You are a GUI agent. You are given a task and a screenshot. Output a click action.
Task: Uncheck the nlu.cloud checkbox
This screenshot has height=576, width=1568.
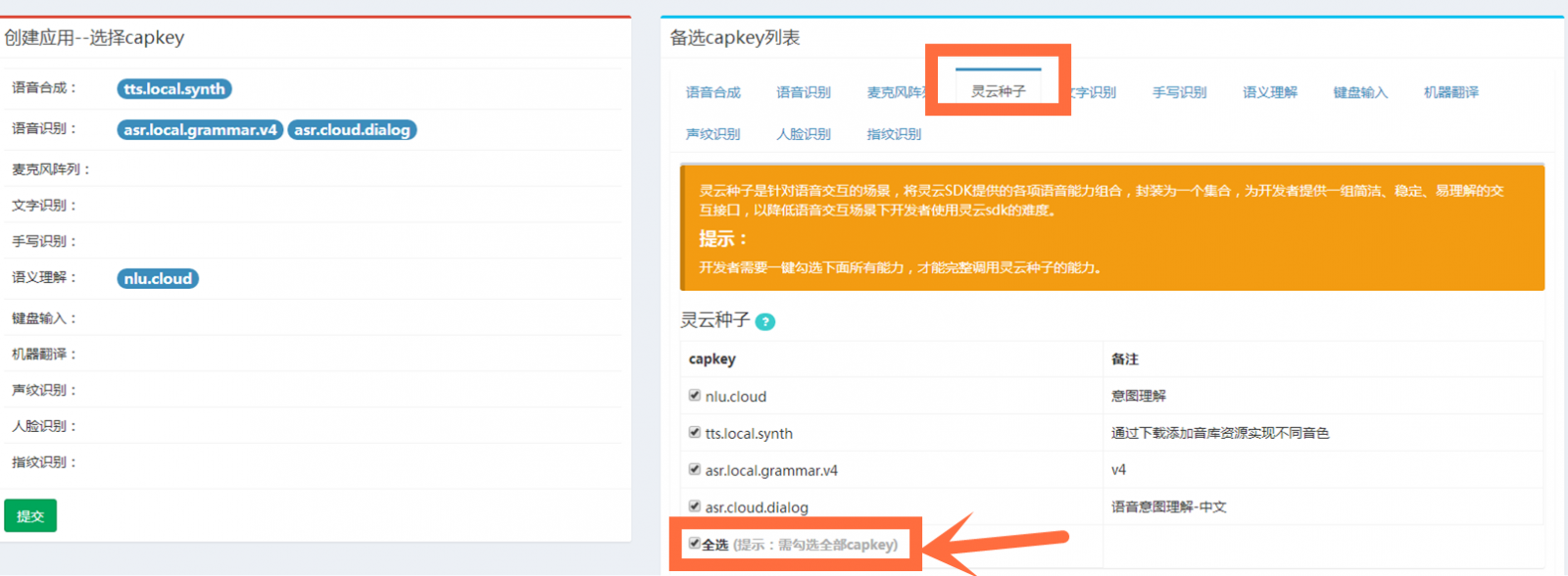click(x=695, y=396)
